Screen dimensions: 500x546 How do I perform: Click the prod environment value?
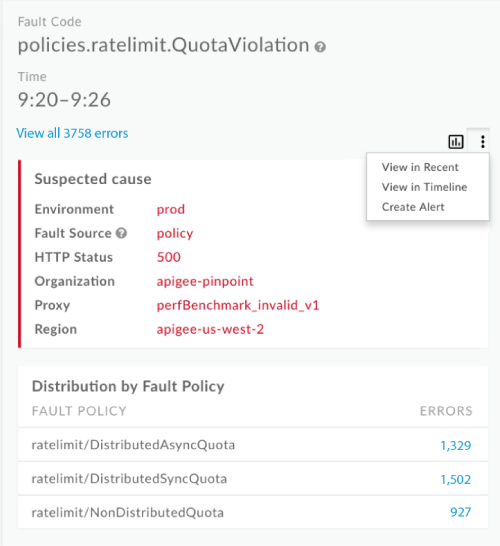tap(171, 210)
